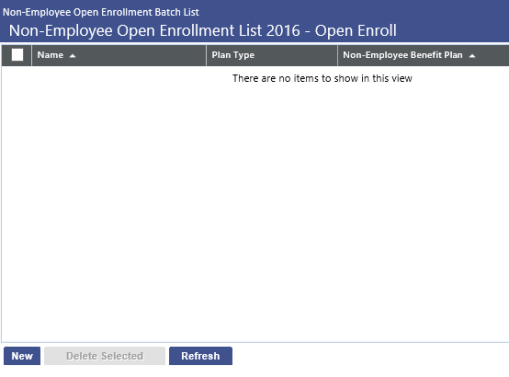Click the divider between the checkbox column and Name

pyautogui.click(x=31, y=55)
